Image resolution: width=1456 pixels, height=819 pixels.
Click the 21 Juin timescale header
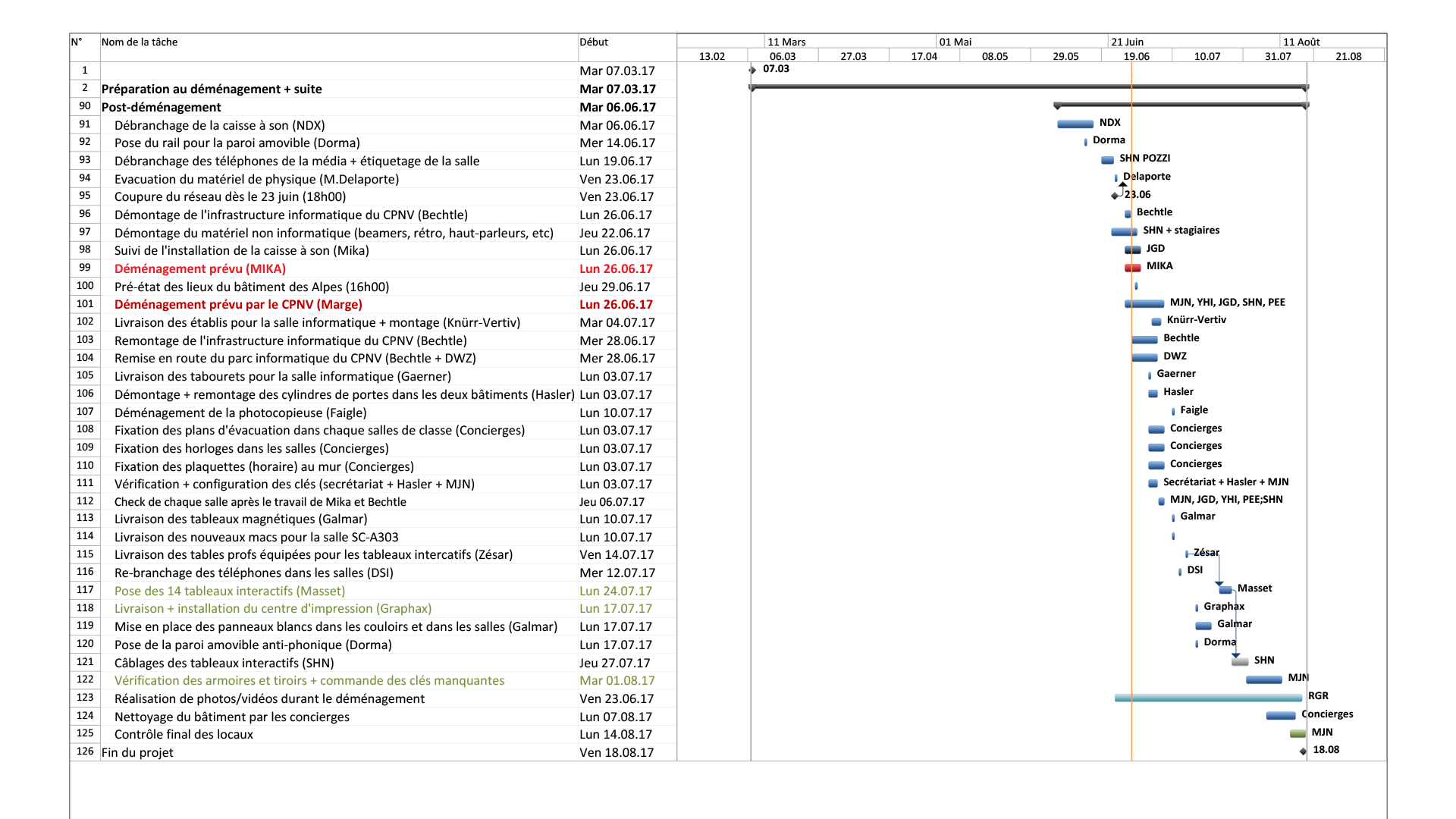click(x=1127, y=42)
